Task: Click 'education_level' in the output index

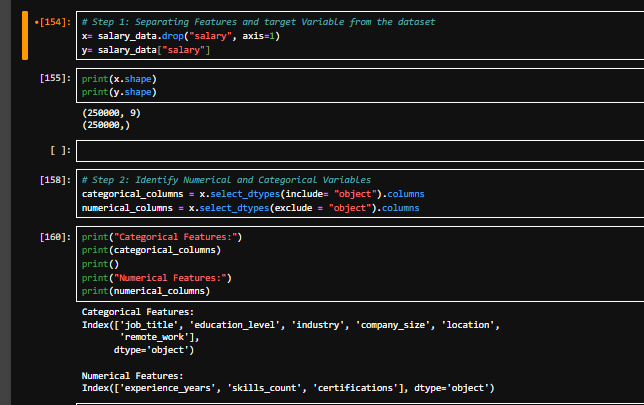Action: tap(235, 325)
